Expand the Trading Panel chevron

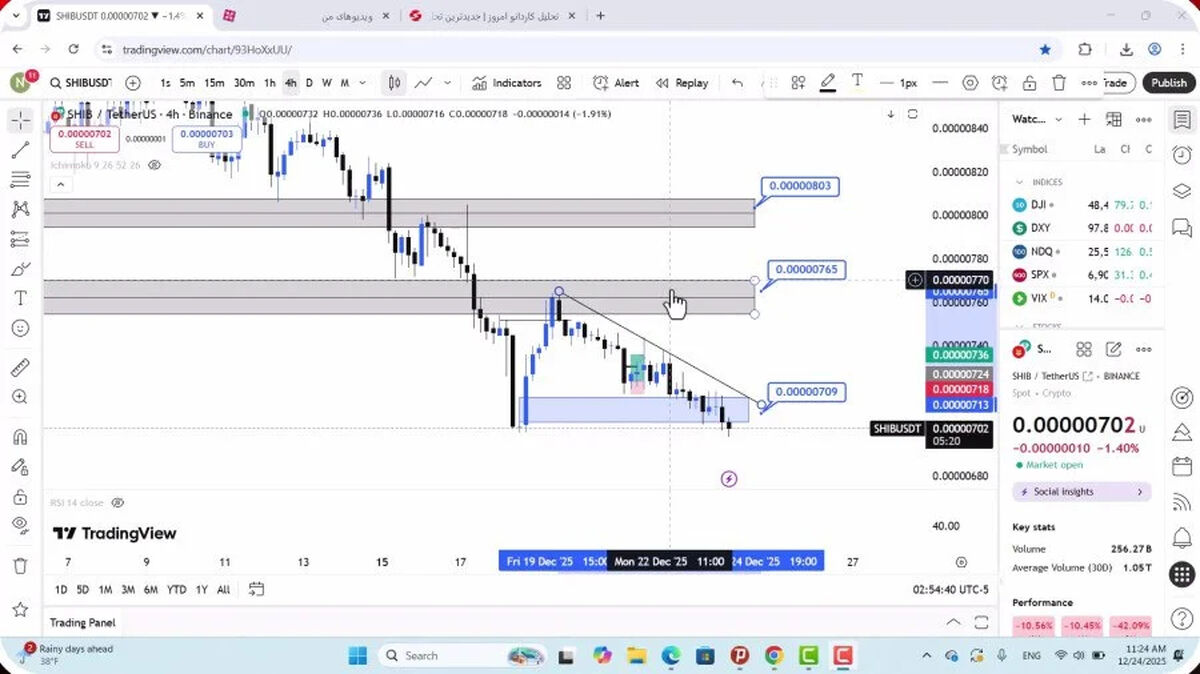click(x=954, y=622)
